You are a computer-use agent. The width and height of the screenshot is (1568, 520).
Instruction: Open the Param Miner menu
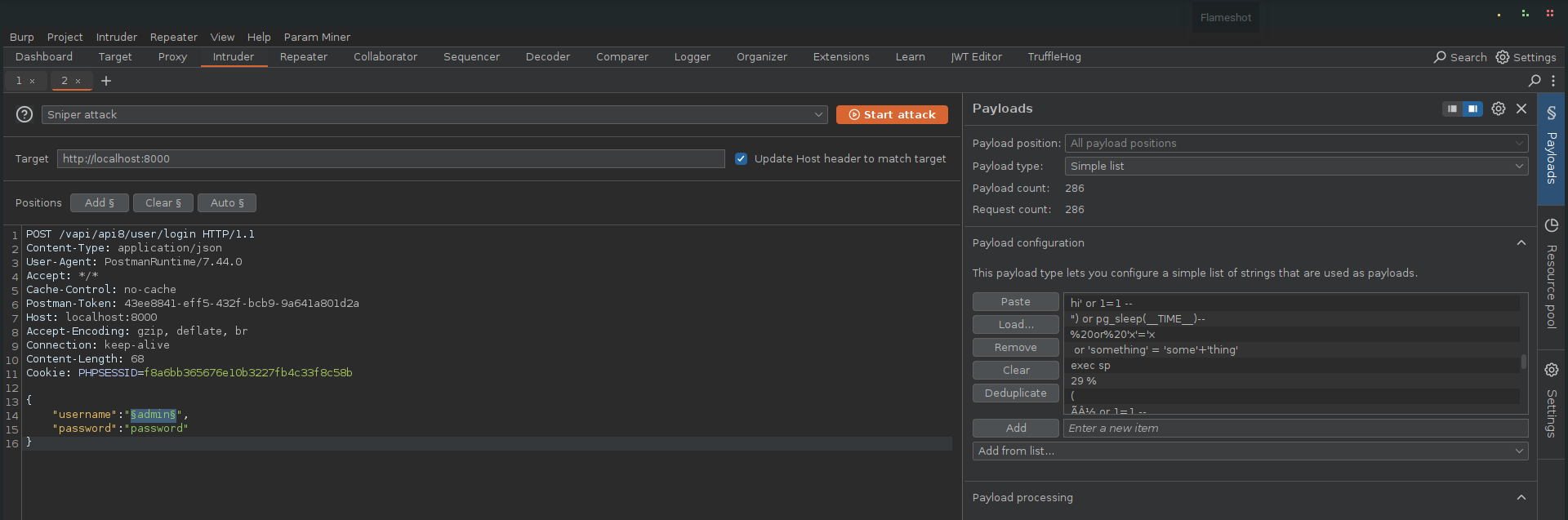click(317, 38)
